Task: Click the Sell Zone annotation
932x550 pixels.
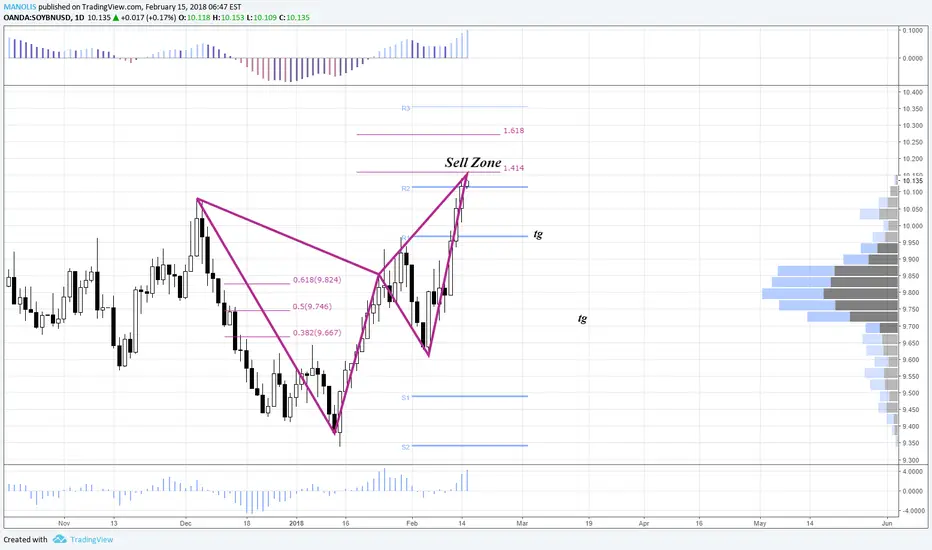Action: (473, 162)
